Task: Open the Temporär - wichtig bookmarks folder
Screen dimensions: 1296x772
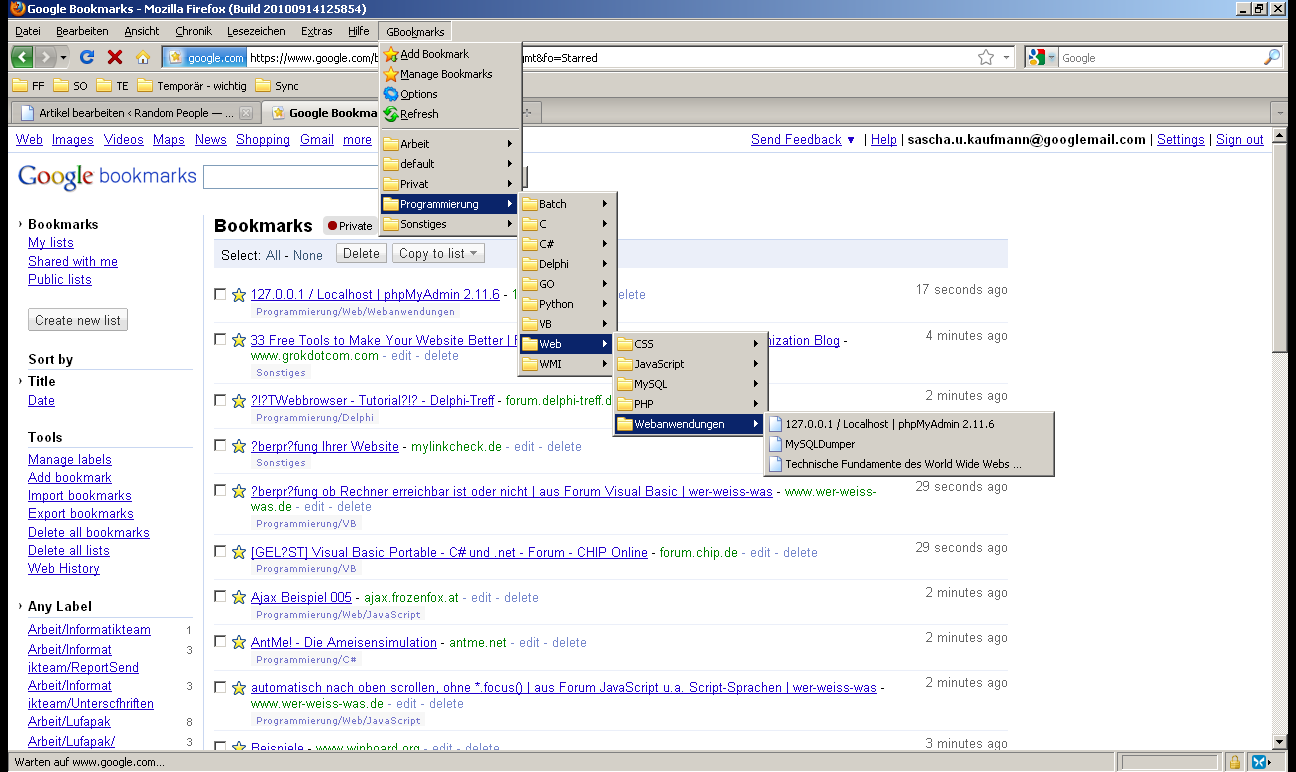Action: 192,86
